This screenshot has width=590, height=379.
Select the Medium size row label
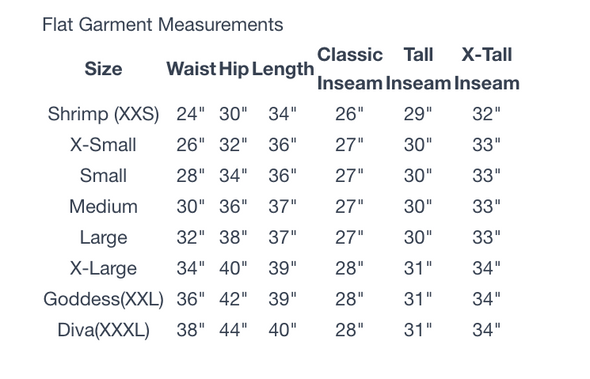(x=103, y=207)
